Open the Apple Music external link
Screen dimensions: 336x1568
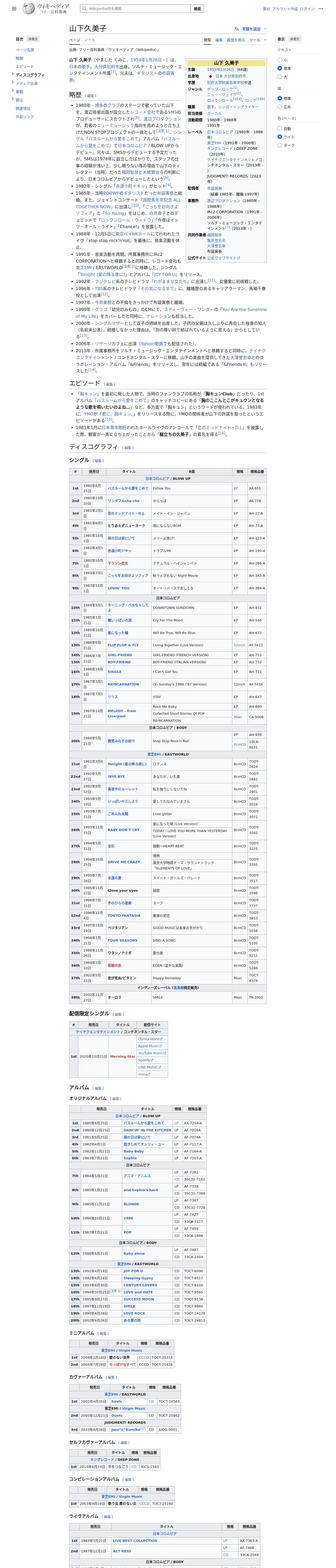coord(149,1046)
